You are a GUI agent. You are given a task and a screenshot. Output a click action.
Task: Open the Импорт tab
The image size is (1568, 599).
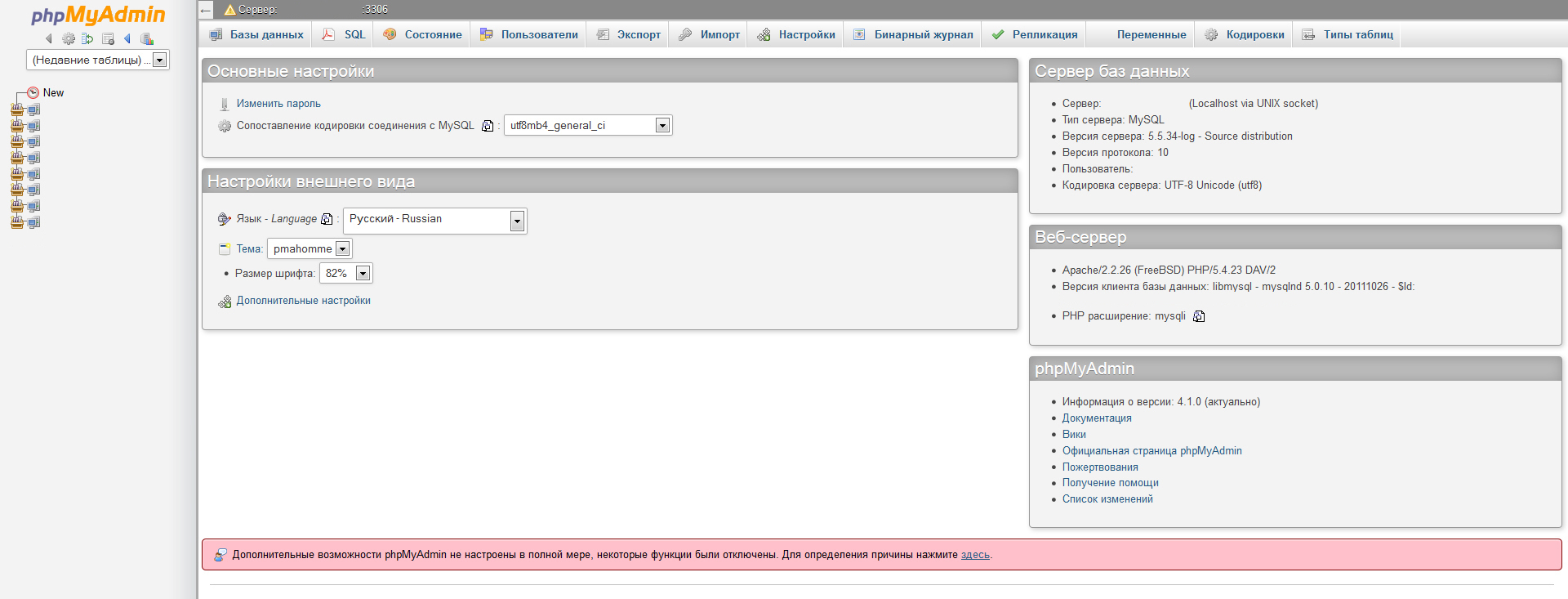(x=709, y=34)
